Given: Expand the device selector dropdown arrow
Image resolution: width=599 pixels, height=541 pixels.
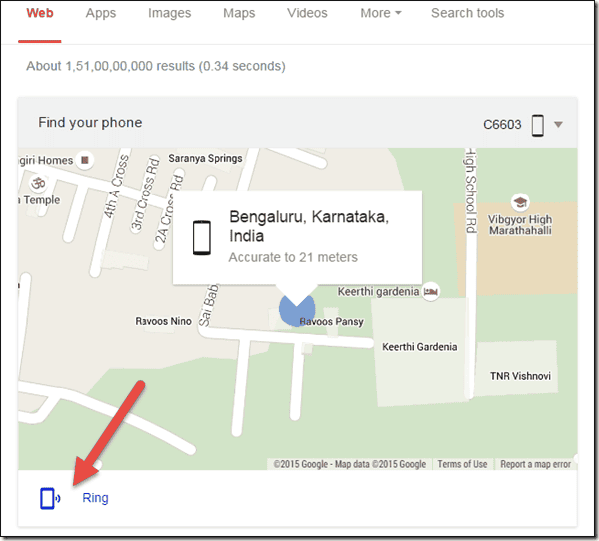Looking at the screenshot, I should pyautogui.click(x=558, y=125).
